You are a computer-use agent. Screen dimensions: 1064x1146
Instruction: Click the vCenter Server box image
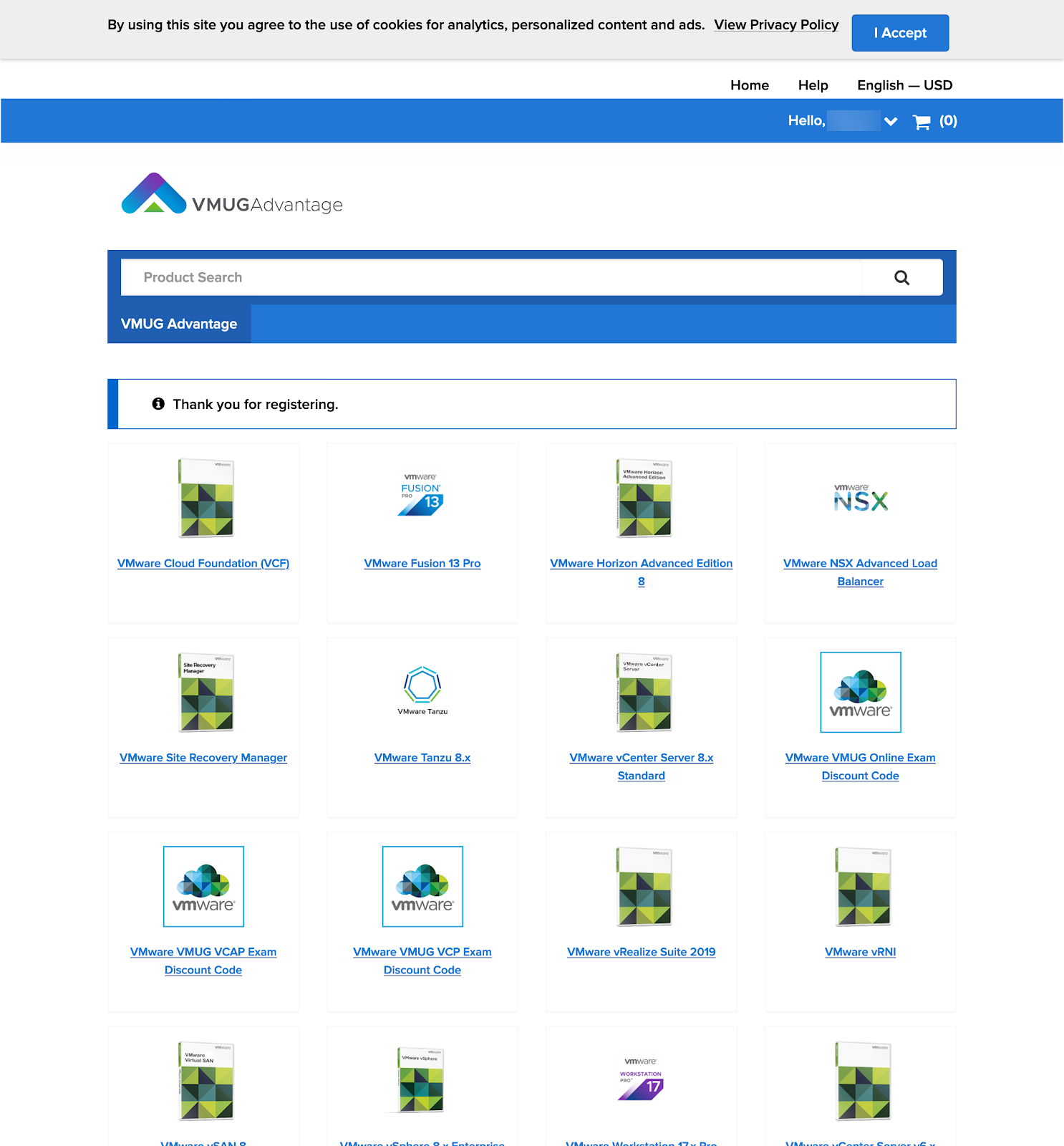[x=644, y=693]
